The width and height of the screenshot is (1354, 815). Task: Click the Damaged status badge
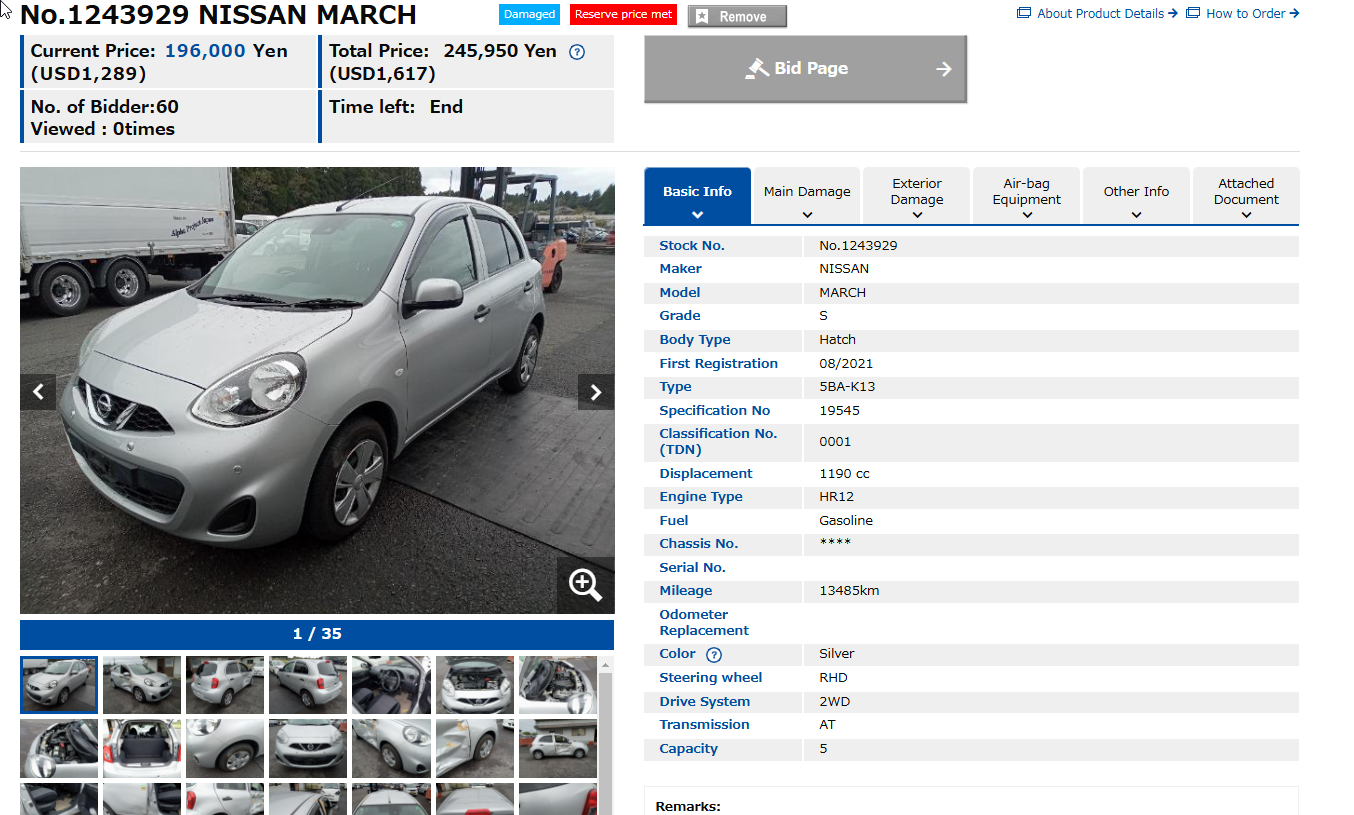click(530, 15)
